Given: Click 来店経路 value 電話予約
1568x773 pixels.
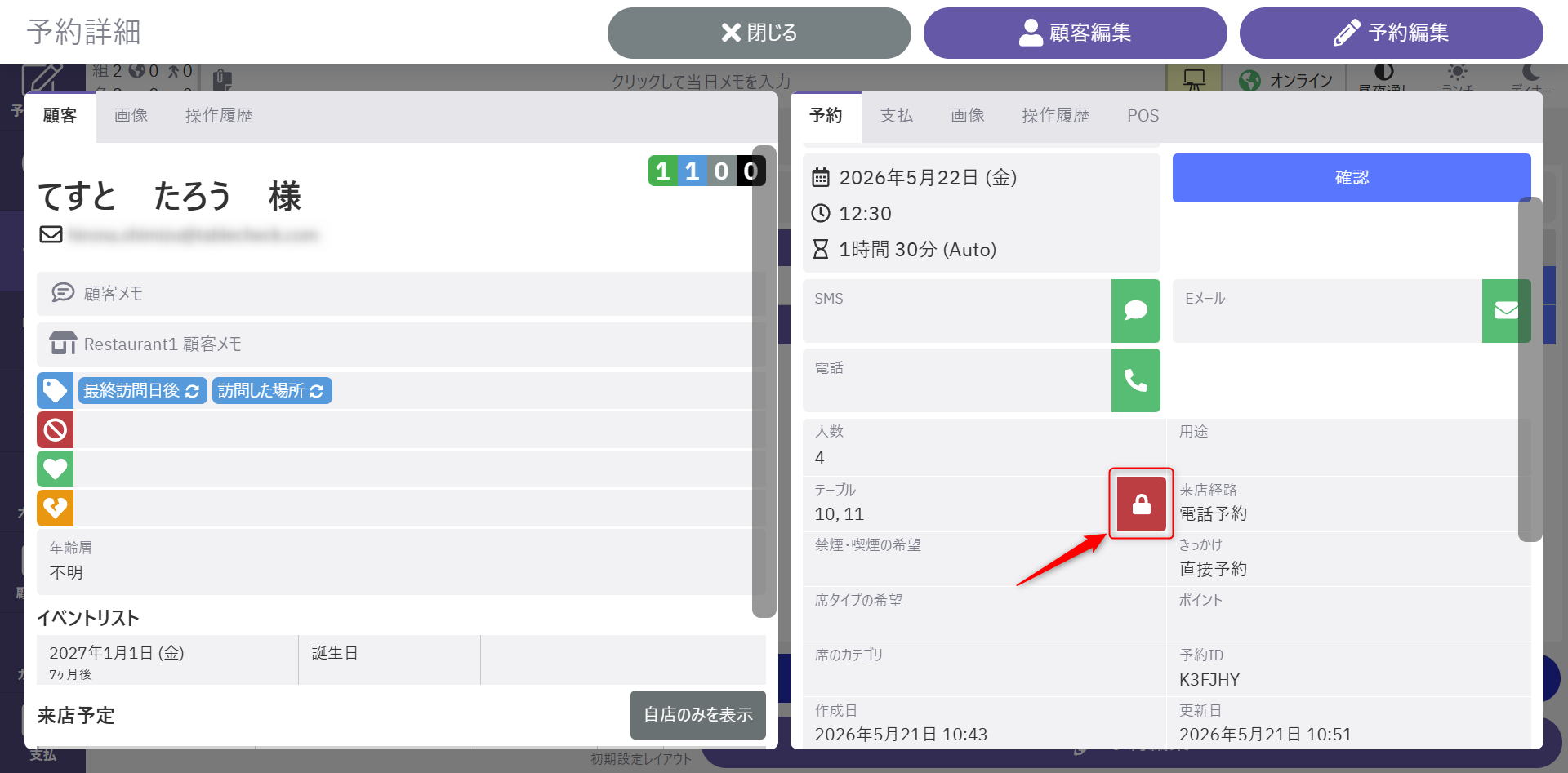Looking at the screenshot, I should (x=1213, y=513).
